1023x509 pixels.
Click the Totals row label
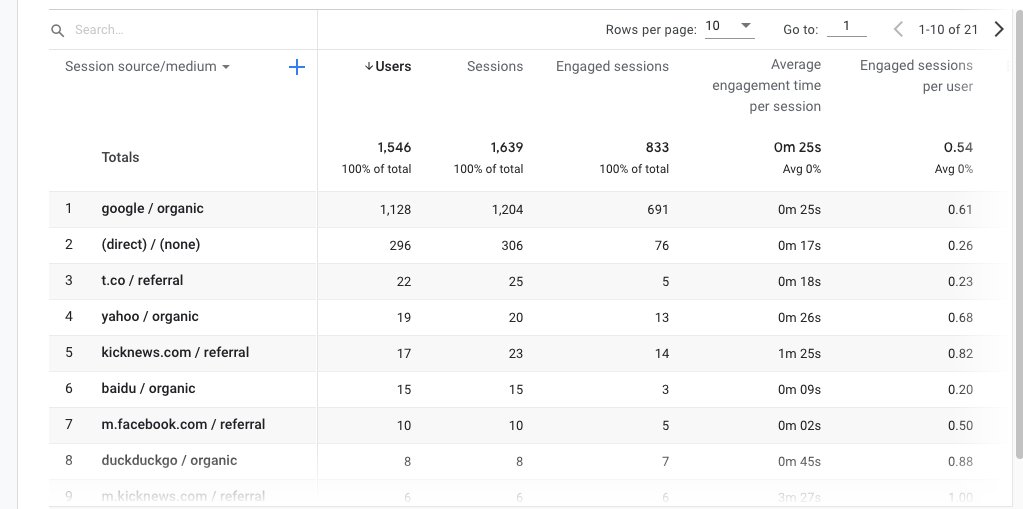pyautogui.click(x=120, y=157)
